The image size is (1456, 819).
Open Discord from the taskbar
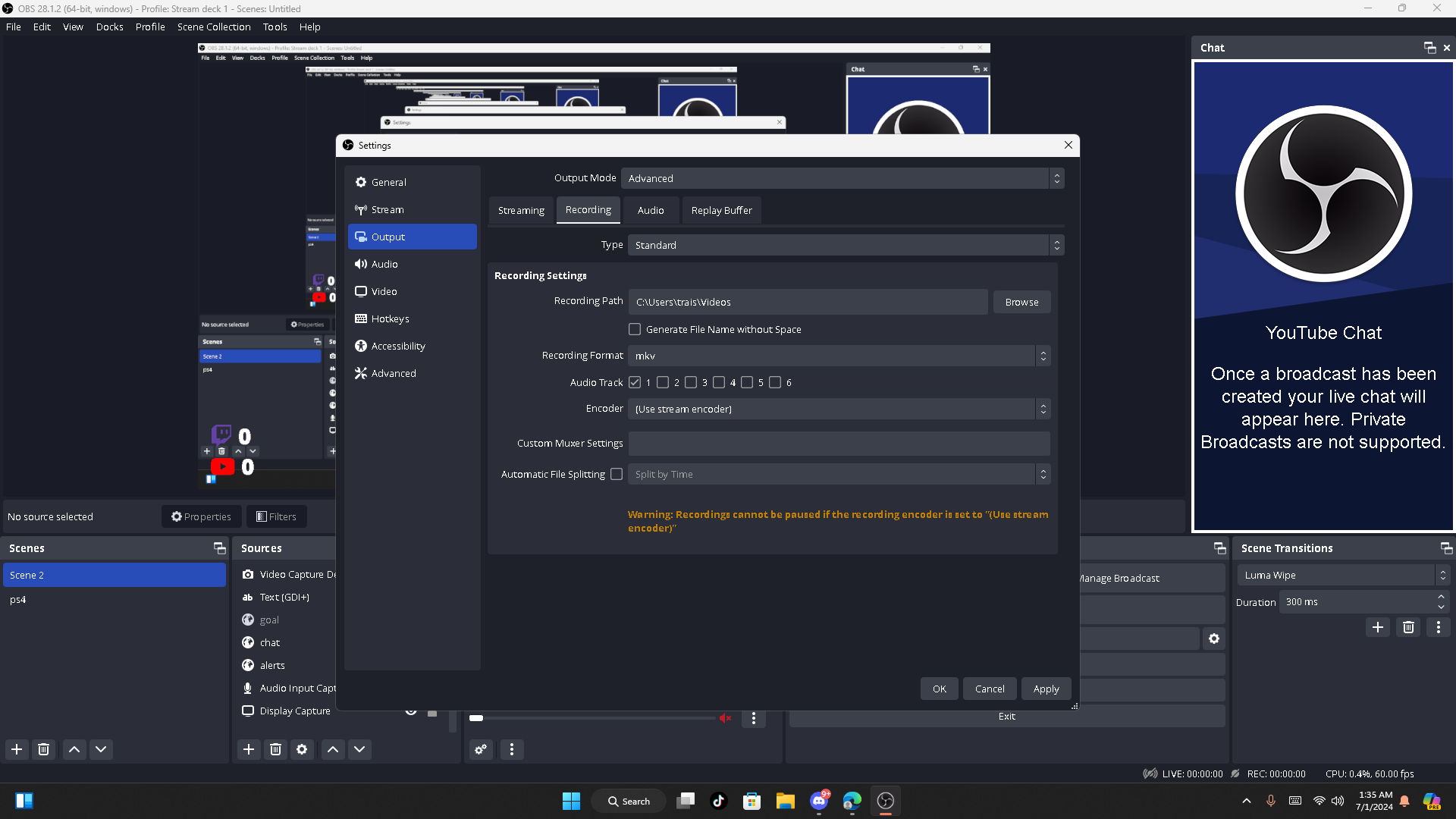(x=819, y=801)
